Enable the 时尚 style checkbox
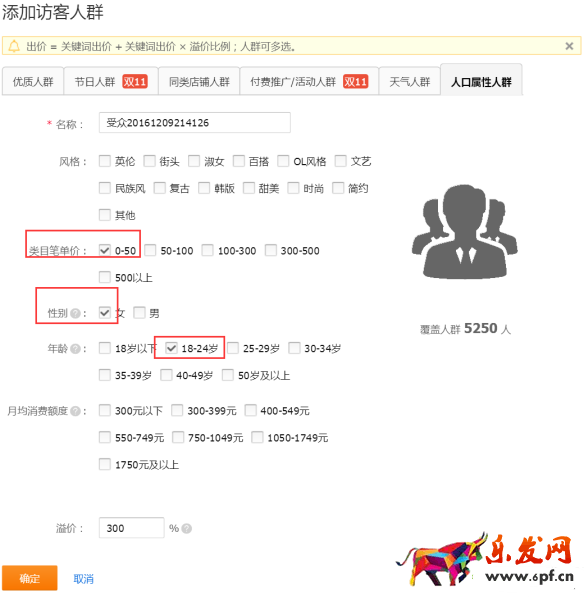The image size is (584, 597). point(293,188)
